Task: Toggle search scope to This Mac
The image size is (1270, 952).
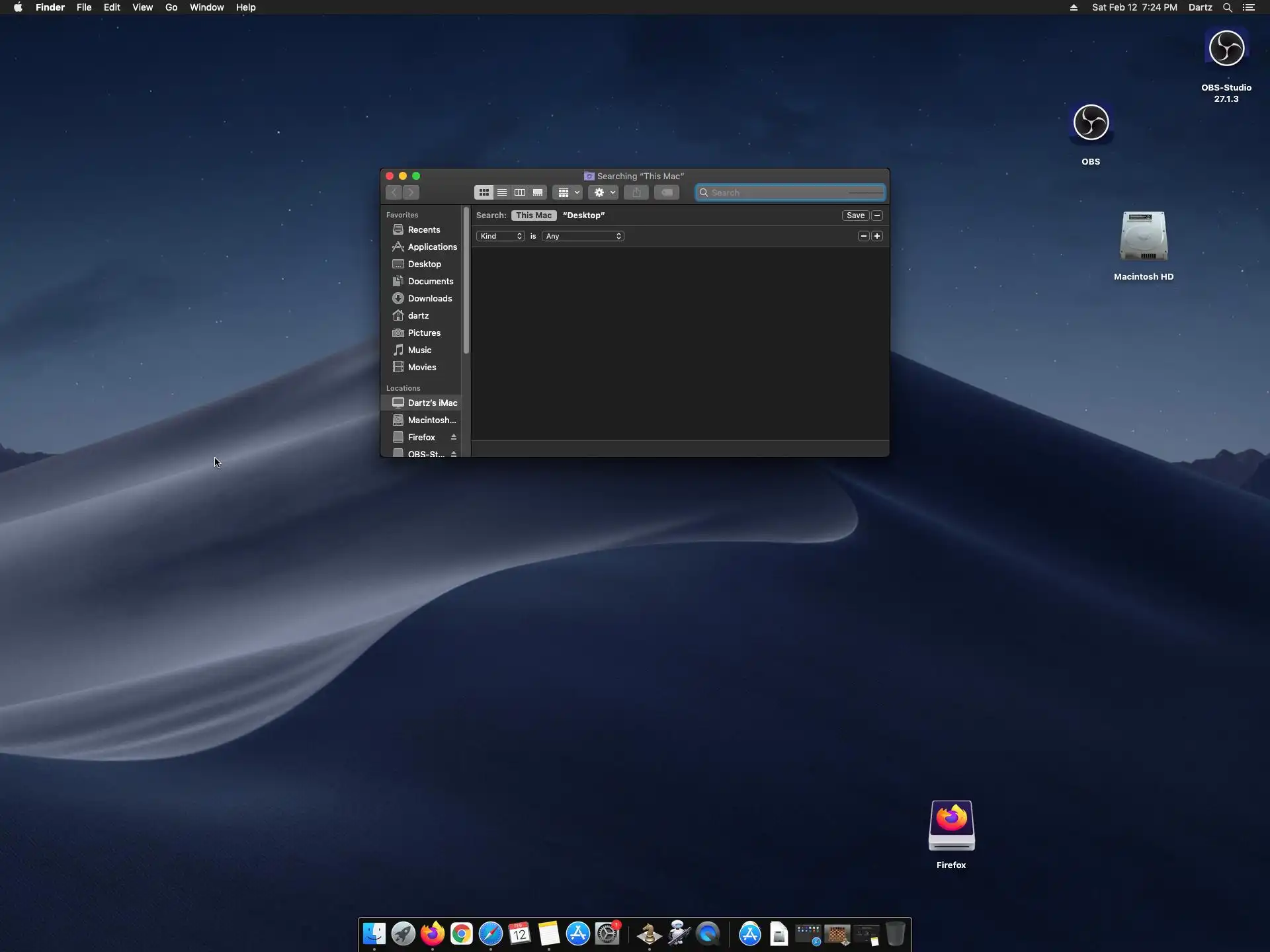Action: (x=533, y=216)
